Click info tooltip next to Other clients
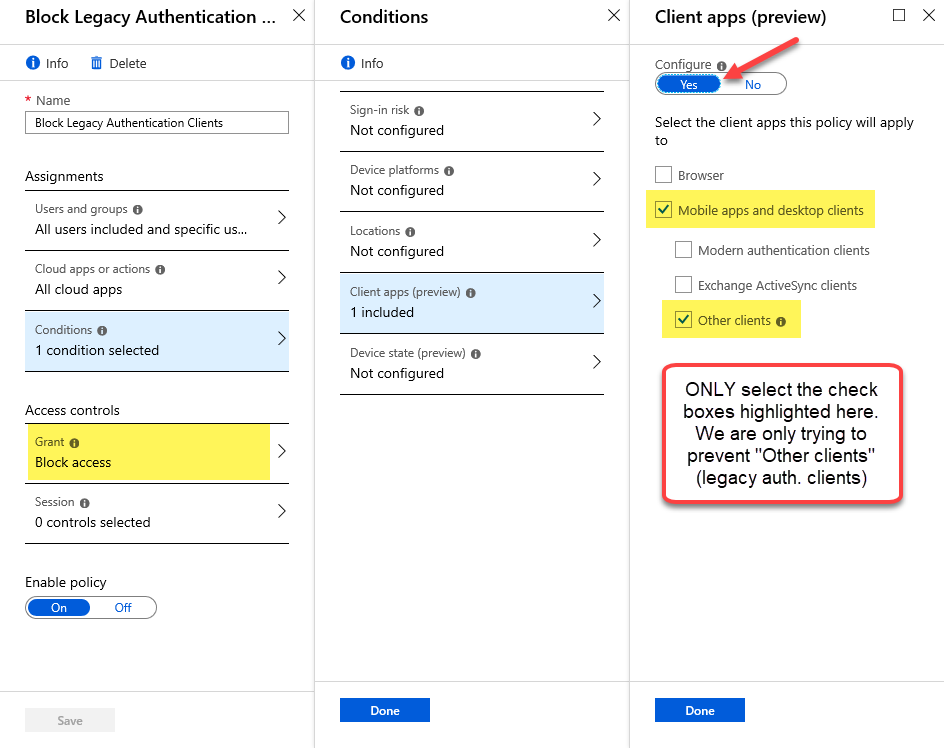The width and height of the screenshot is (944, 748). click(781, 322)
